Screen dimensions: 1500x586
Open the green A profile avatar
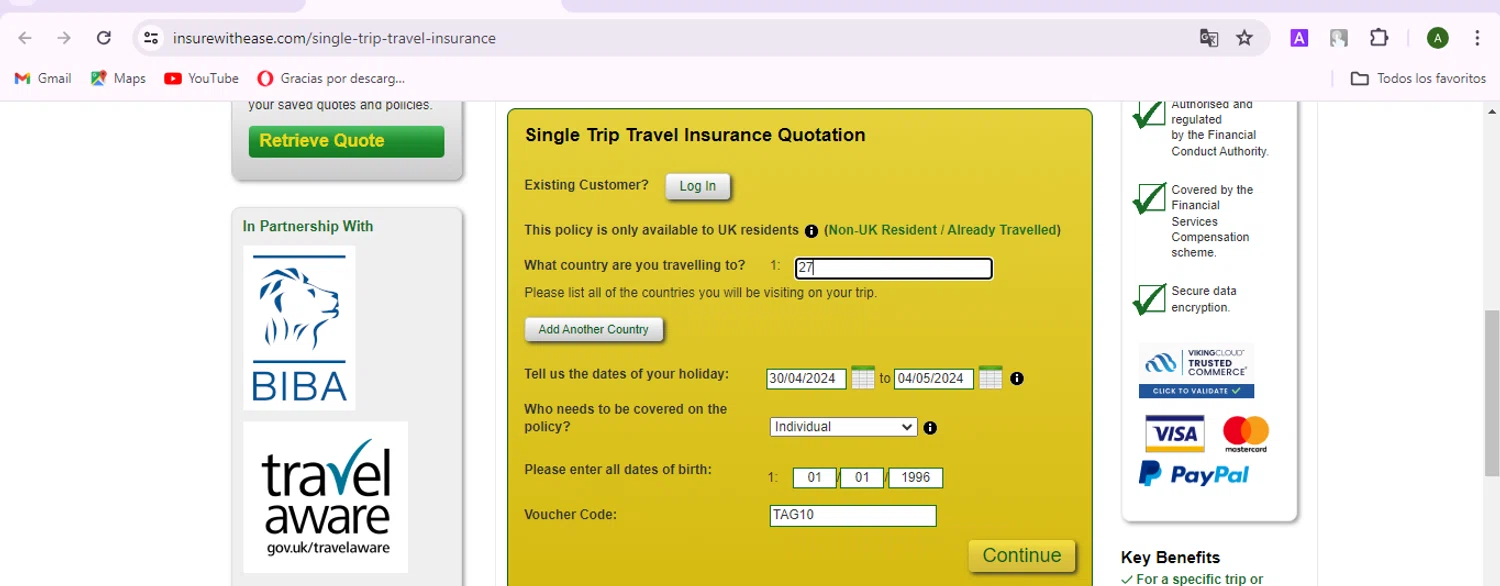(1438, 38)
